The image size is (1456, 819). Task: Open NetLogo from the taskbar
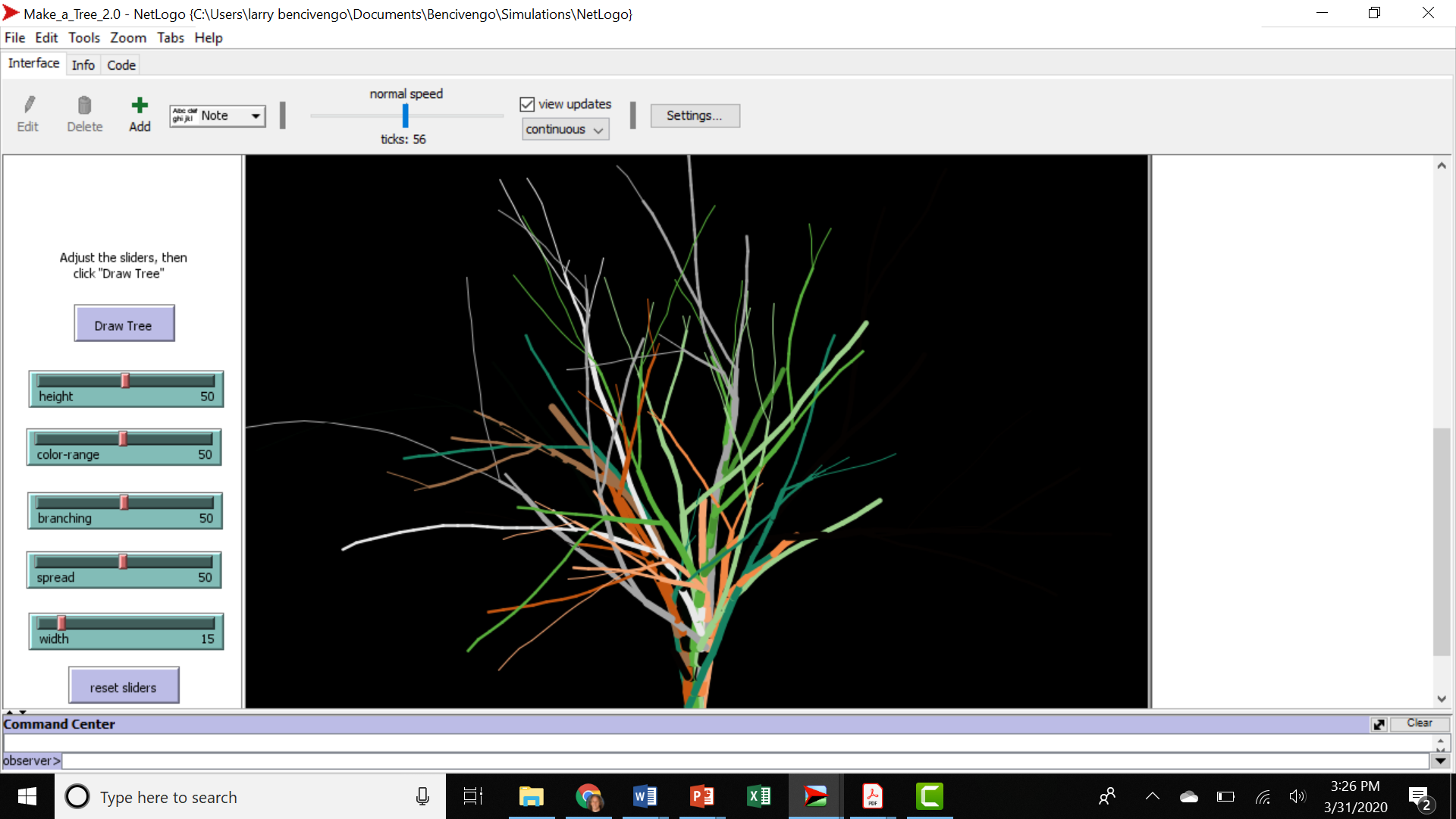point(815,795)
